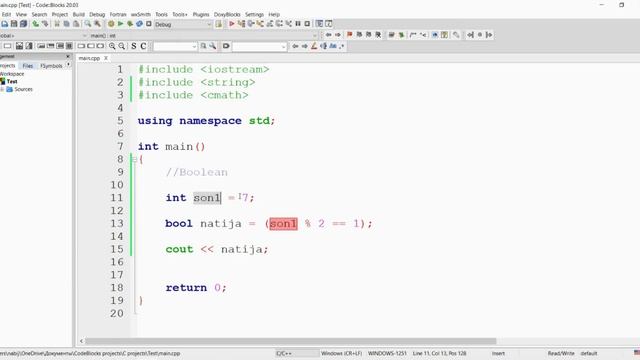Click the Jump back arrow icon

tap(328, 35)
